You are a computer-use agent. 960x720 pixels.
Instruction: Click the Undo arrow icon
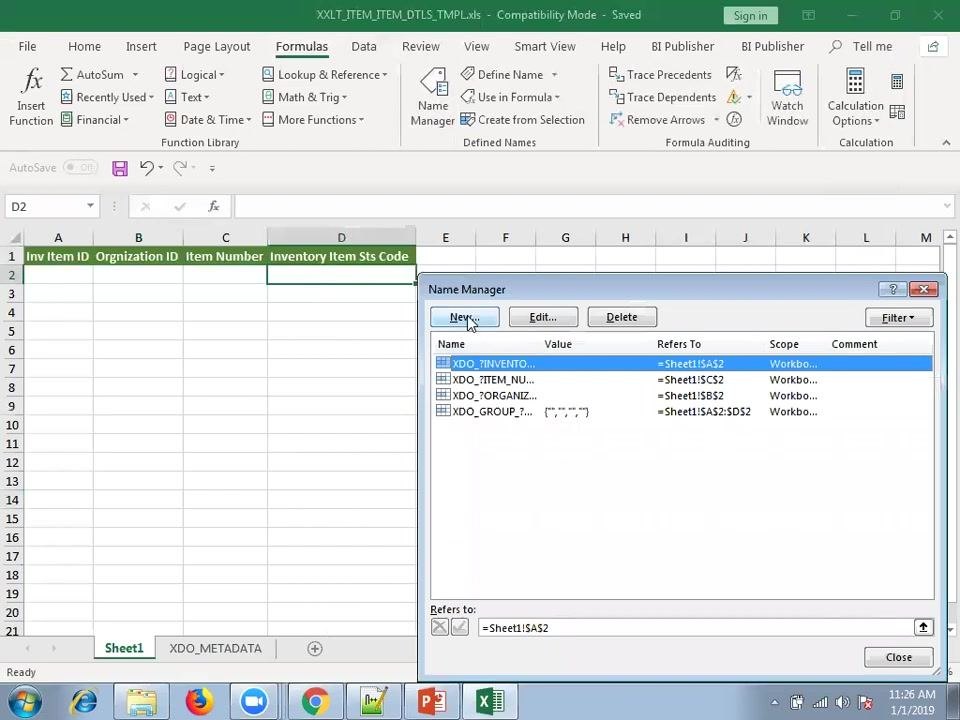tap(146, 167)
